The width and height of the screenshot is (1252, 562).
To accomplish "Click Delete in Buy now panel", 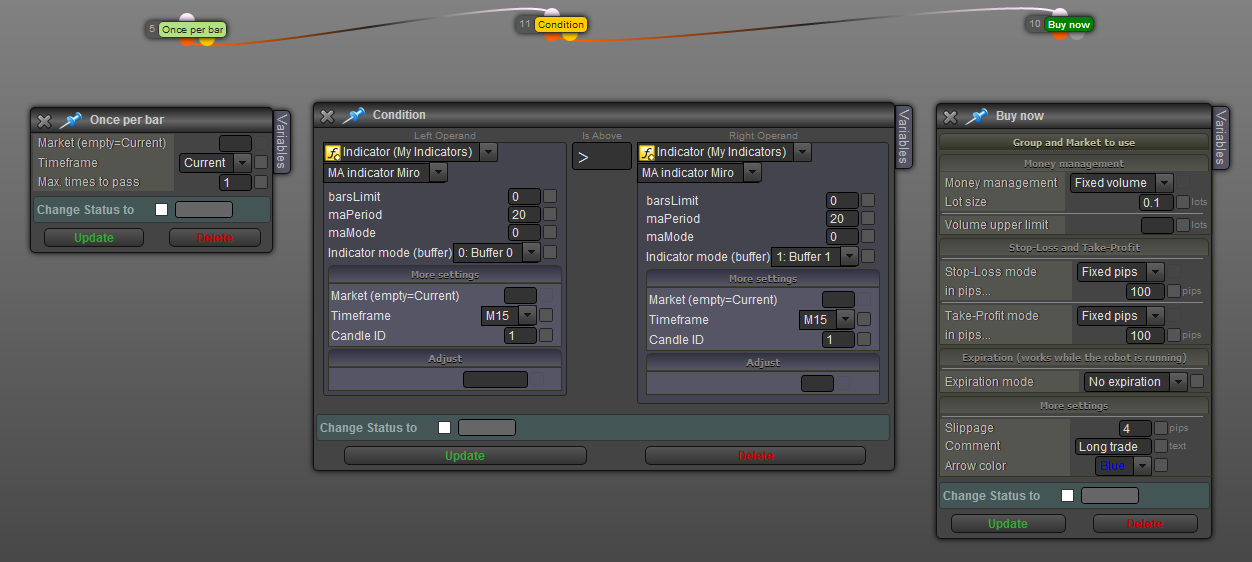I will tap(1145, 524).
